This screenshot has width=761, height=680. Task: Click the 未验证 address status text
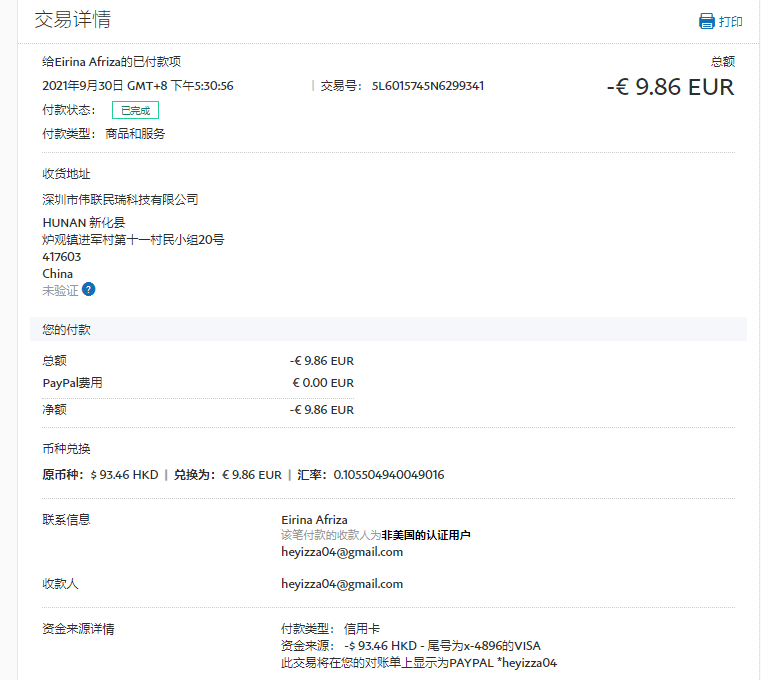59,290
